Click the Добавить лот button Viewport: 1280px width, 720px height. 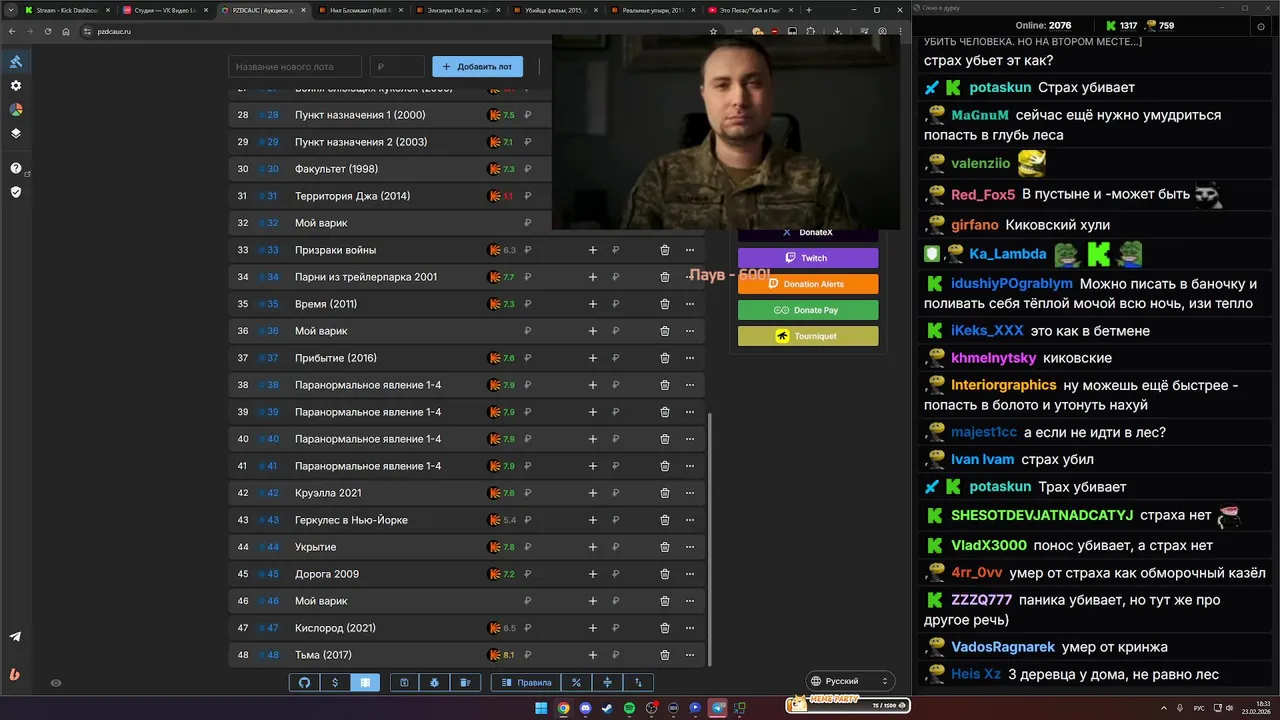[477, 67]
